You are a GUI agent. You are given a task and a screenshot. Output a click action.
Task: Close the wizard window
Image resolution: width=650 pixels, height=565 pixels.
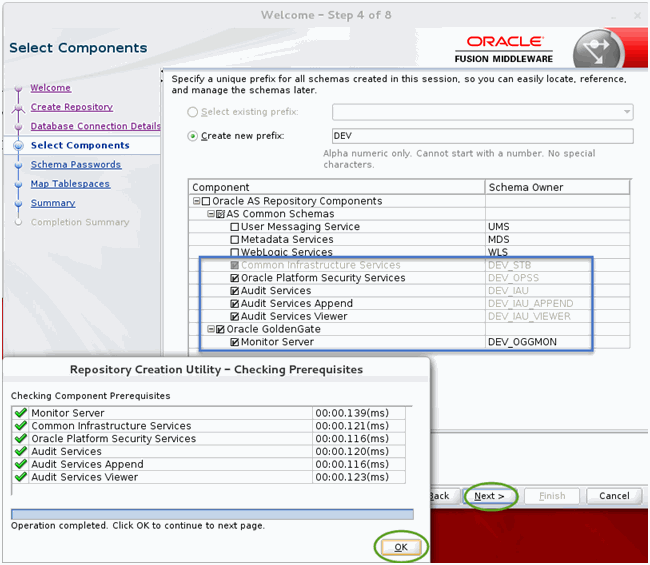point(638,16)
